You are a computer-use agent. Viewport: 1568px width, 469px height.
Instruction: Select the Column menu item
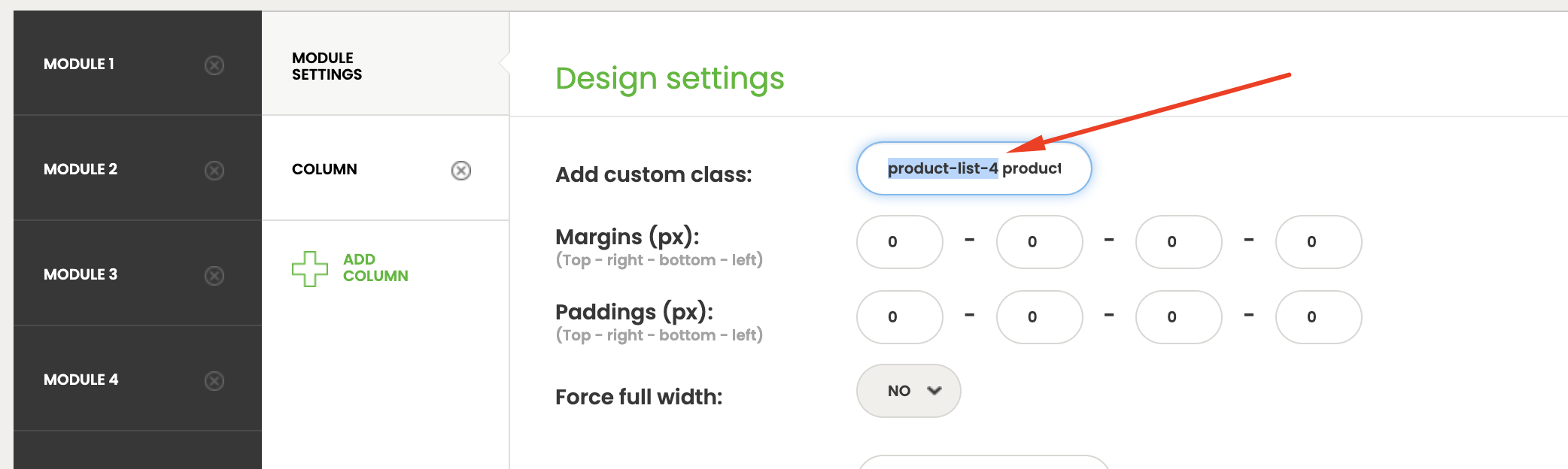tap(325, 170)
